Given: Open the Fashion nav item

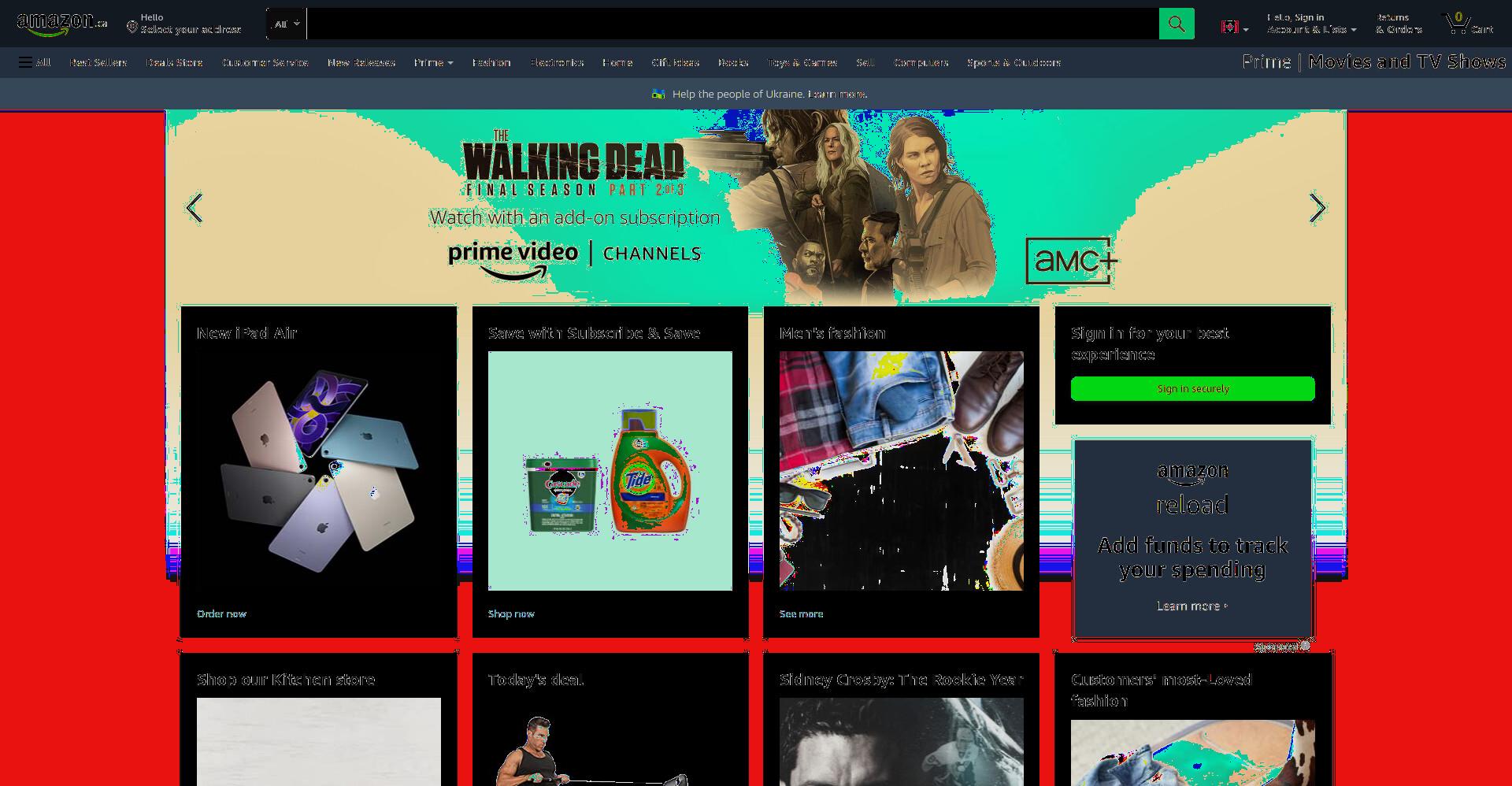Looking at the screenshot, I should click(x=491, y=62).
